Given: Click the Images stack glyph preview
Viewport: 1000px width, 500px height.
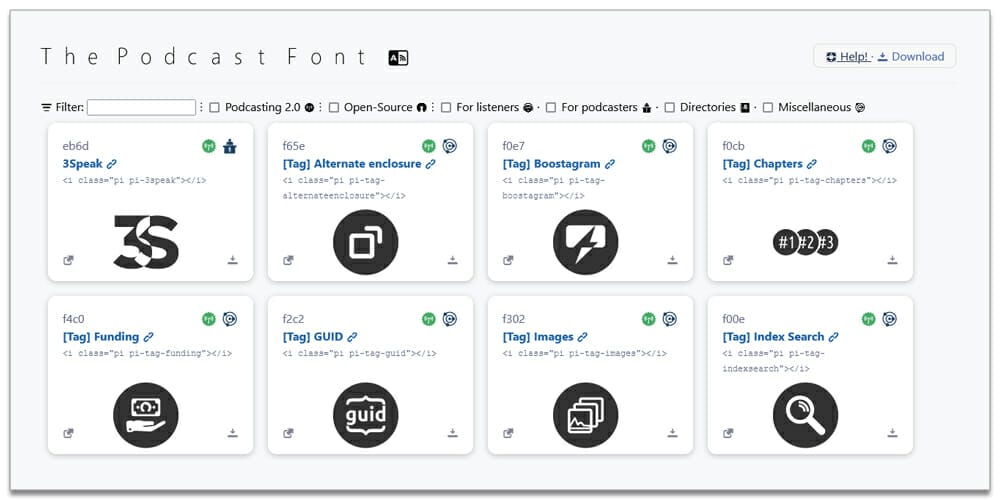Looking at the screenshot, I should pos(585,415).
